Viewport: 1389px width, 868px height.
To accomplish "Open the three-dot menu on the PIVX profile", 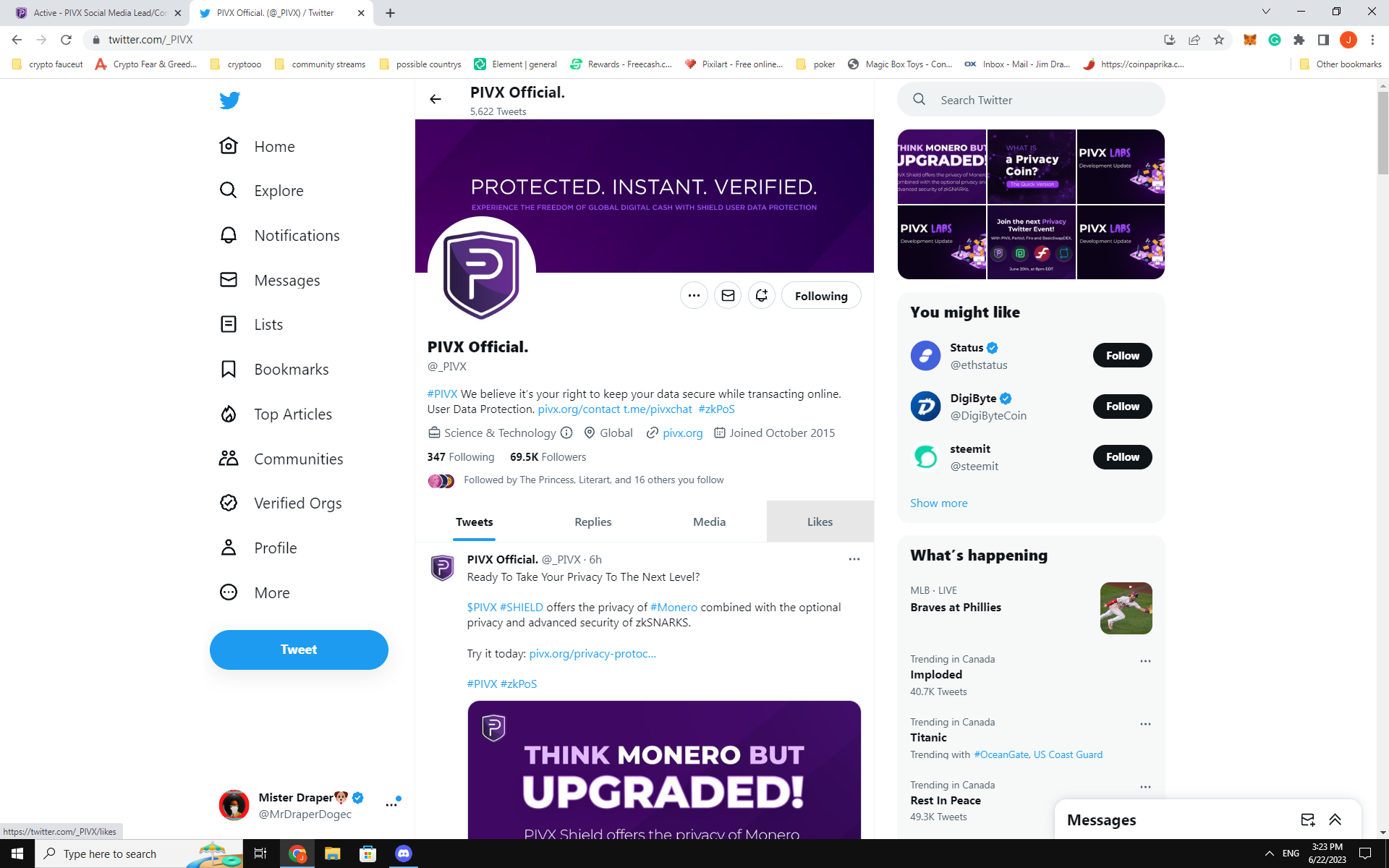I will click(694, 296).
